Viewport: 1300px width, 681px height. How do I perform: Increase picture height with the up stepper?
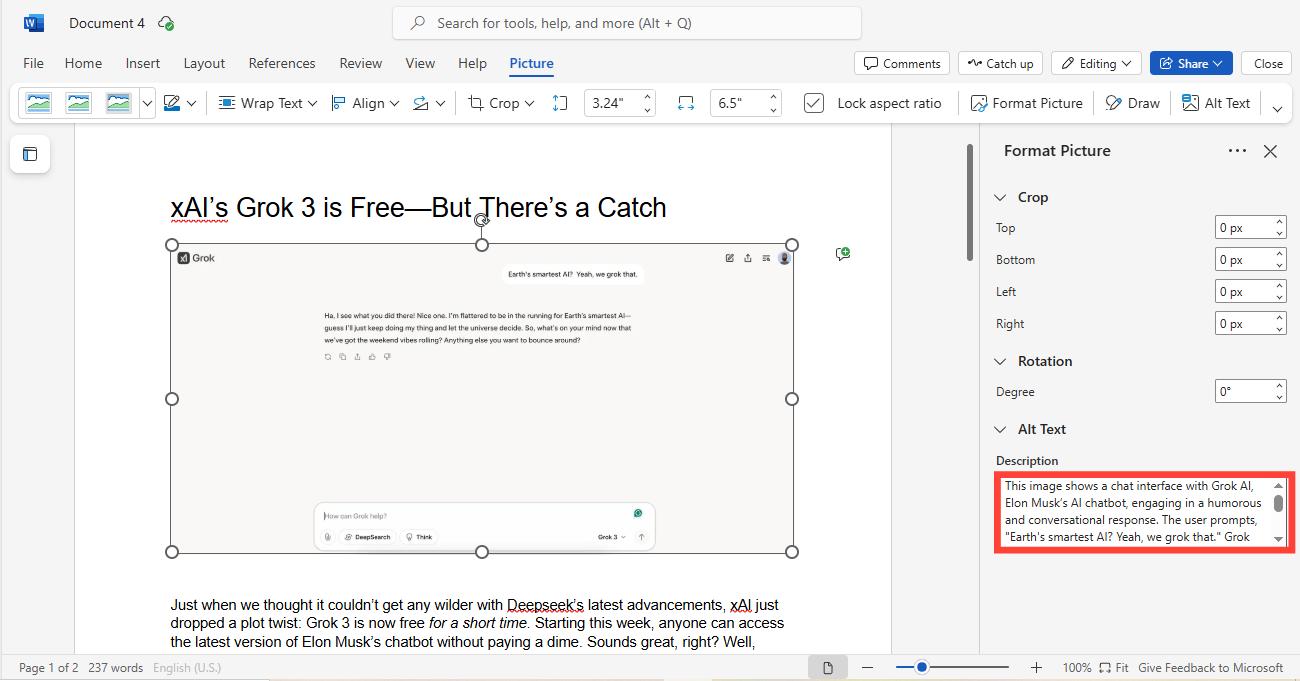click(x=648, y=97)
